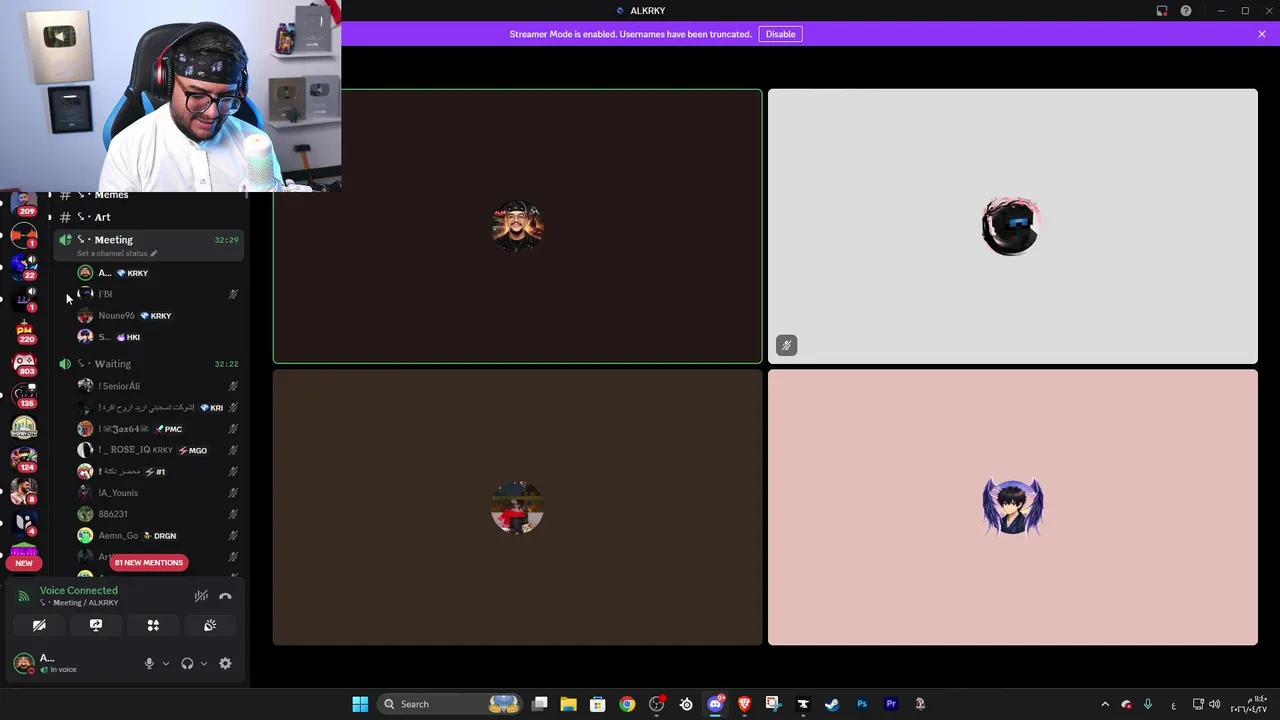Turn on camera in voice panel
This screenshot has width=1280, height=720.
coord(39,625)
